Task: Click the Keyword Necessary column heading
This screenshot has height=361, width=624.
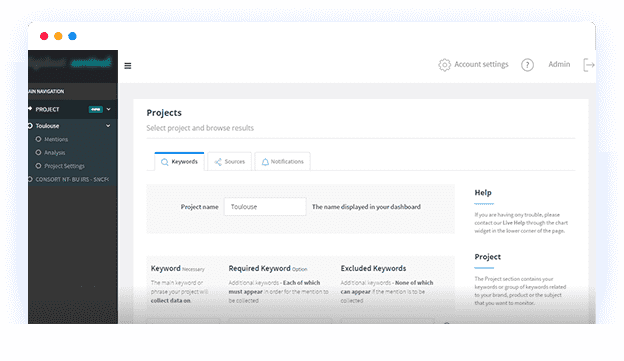Action: (177, 269)
